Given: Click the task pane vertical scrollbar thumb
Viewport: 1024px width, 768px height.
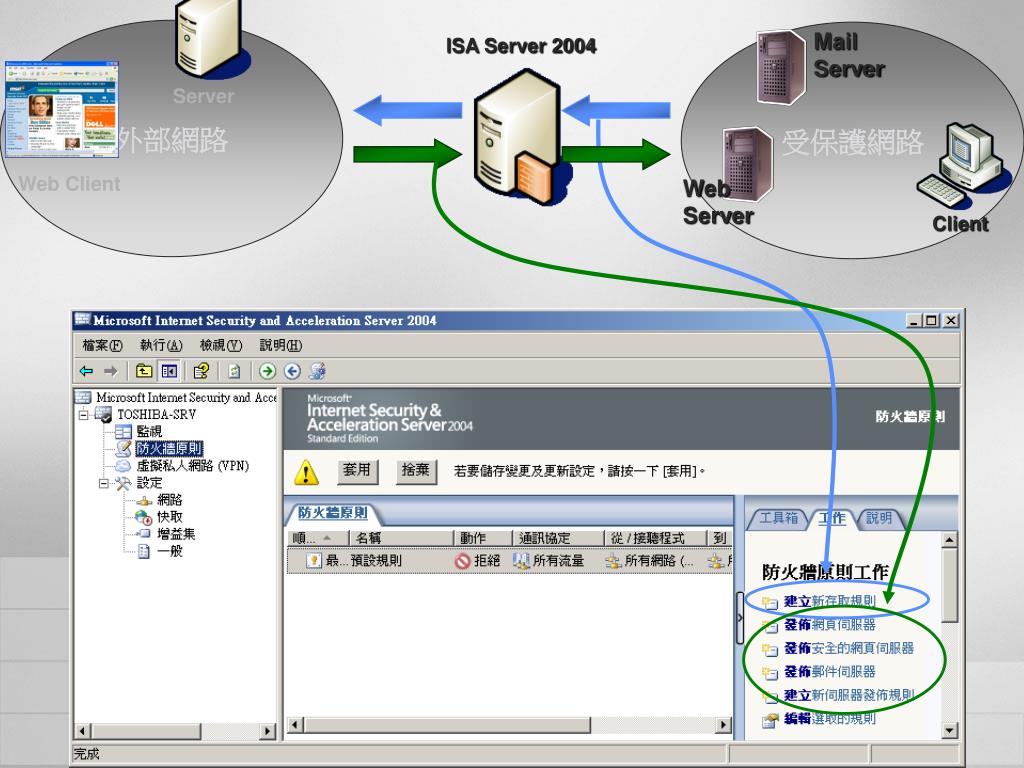Looking at the screenshot, I should 950,584.
